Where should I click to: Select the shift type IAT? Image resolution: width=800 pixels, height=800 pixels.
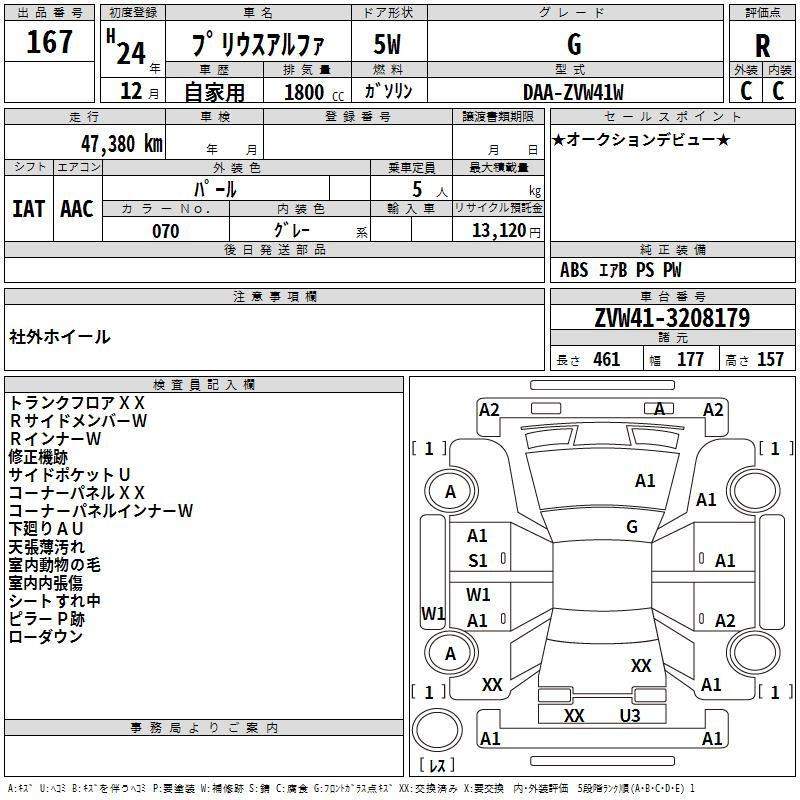point(29,209)
